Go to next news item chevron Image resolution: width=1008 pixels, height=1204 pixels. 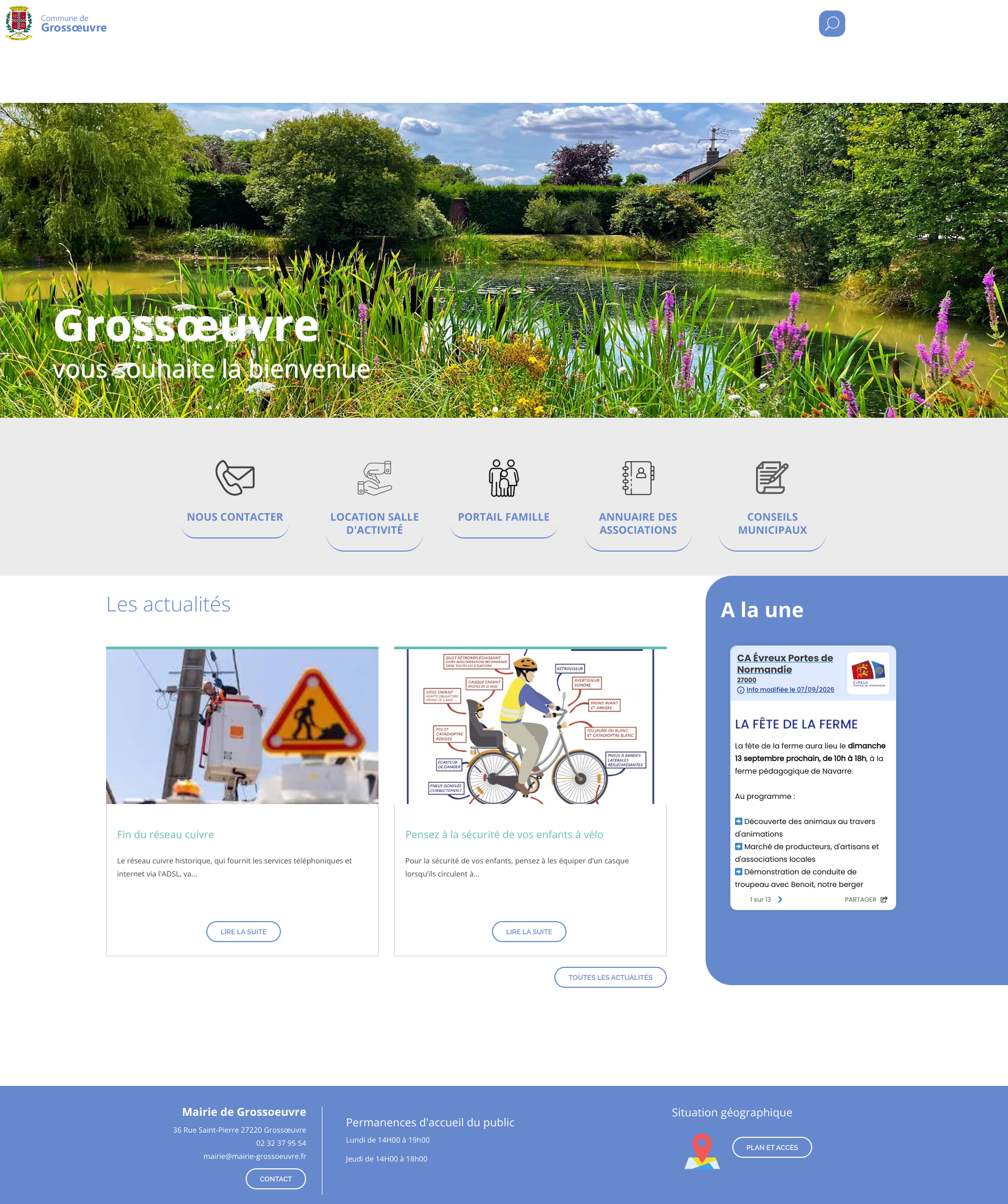[780, 900]
